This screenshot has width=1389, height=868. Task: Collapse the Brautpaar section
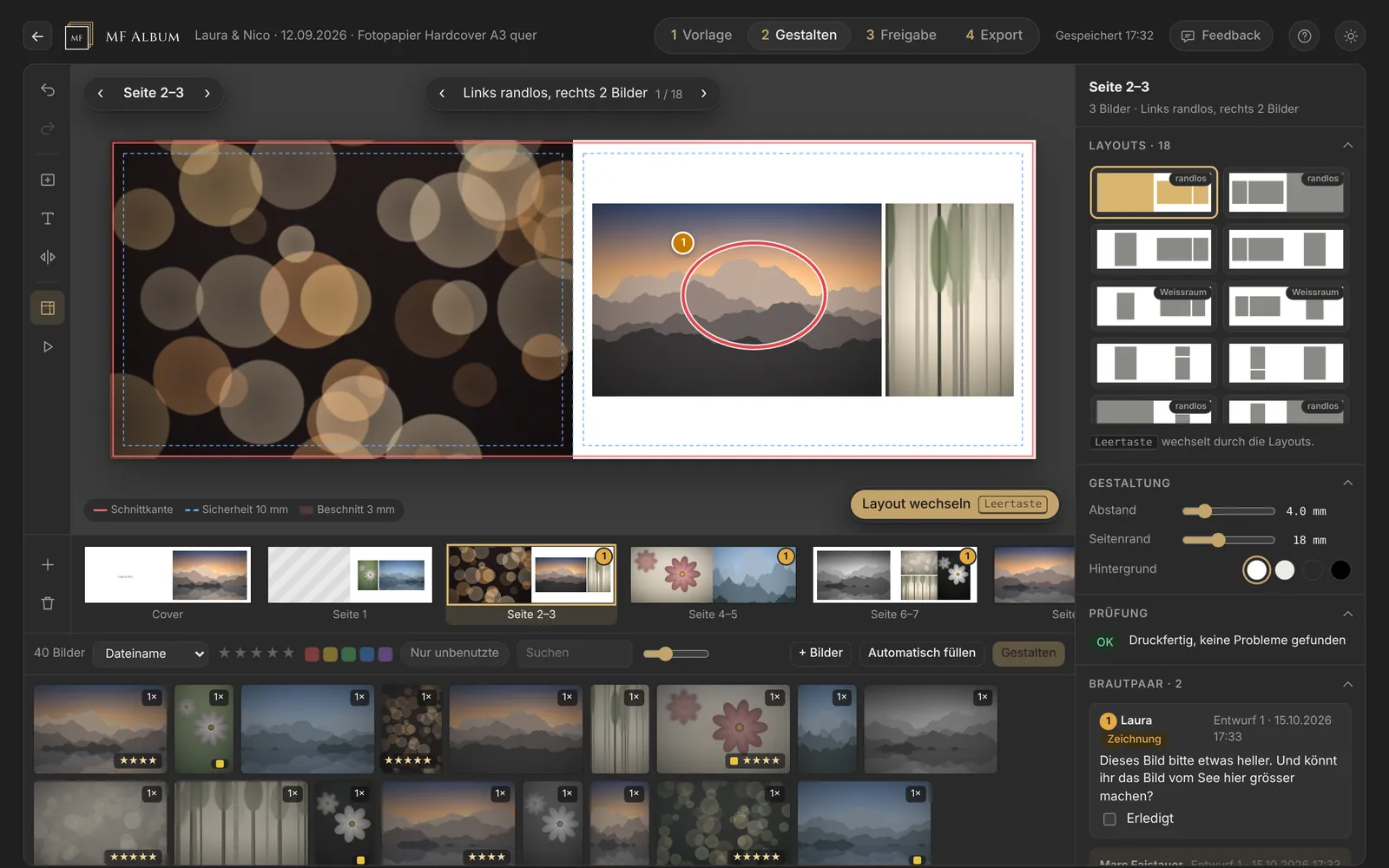(1347, 684)
